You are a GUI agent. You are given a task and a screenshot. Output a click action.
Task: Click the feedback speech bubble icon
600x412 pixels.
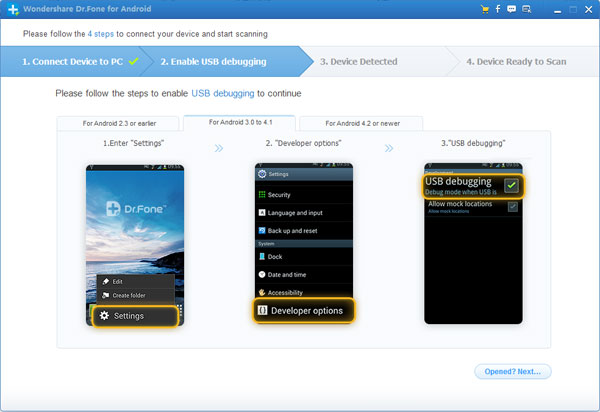tap(512, 9)
